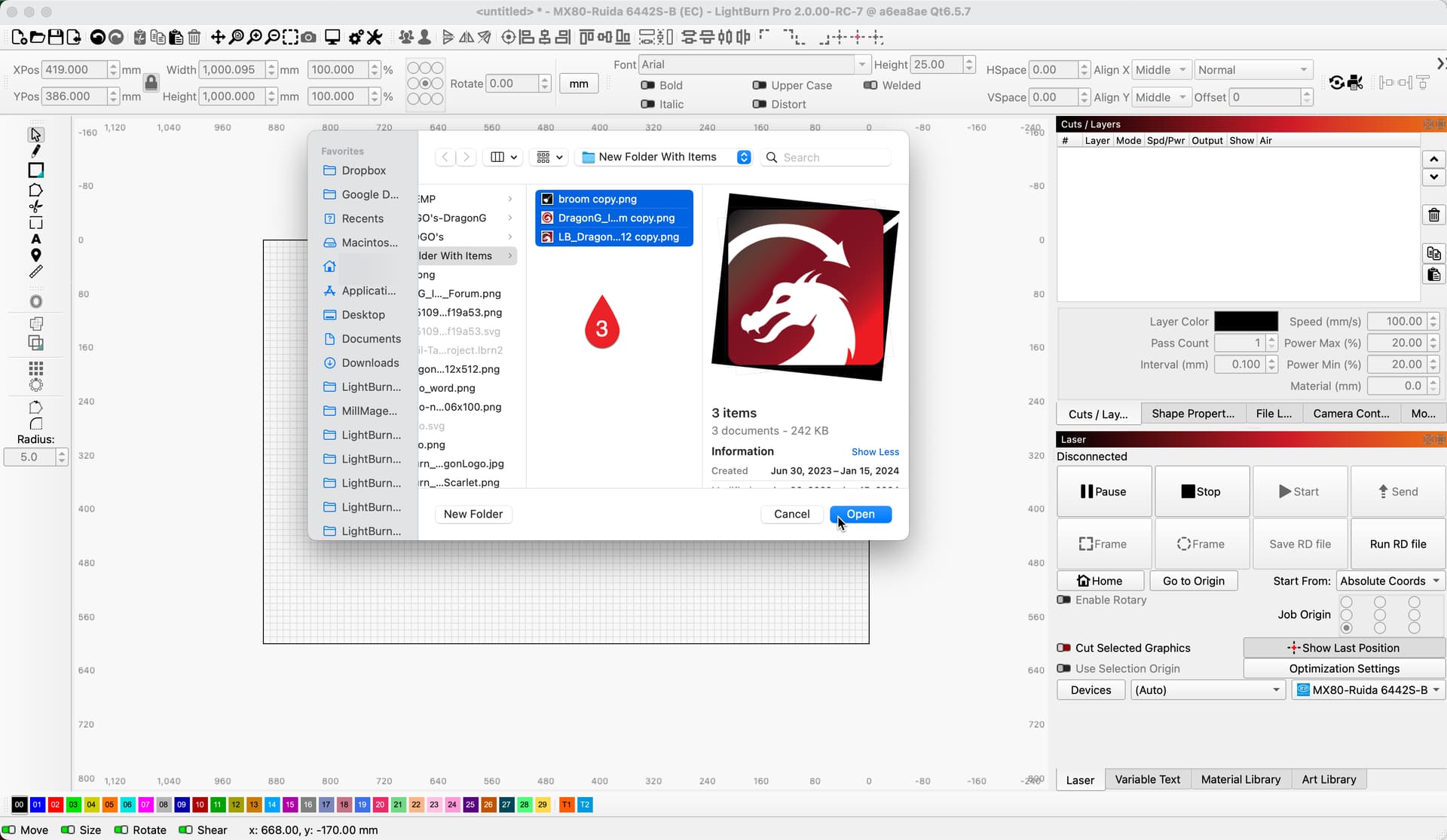
Task: Open the Circular Array tool
Action: (35, 385)
